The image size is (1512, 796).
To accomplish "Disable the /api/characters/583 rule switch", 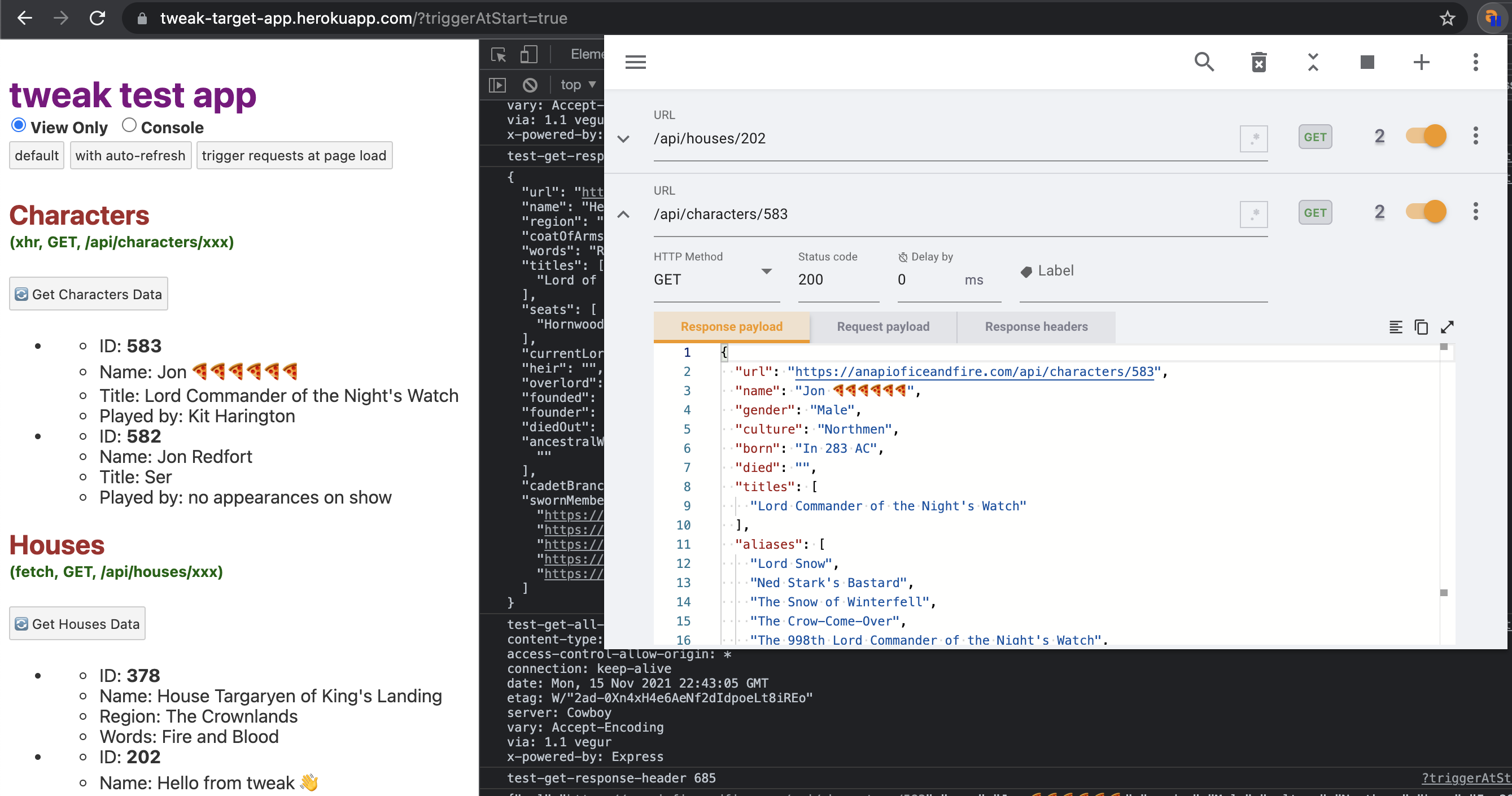I will coord(1426,212).
